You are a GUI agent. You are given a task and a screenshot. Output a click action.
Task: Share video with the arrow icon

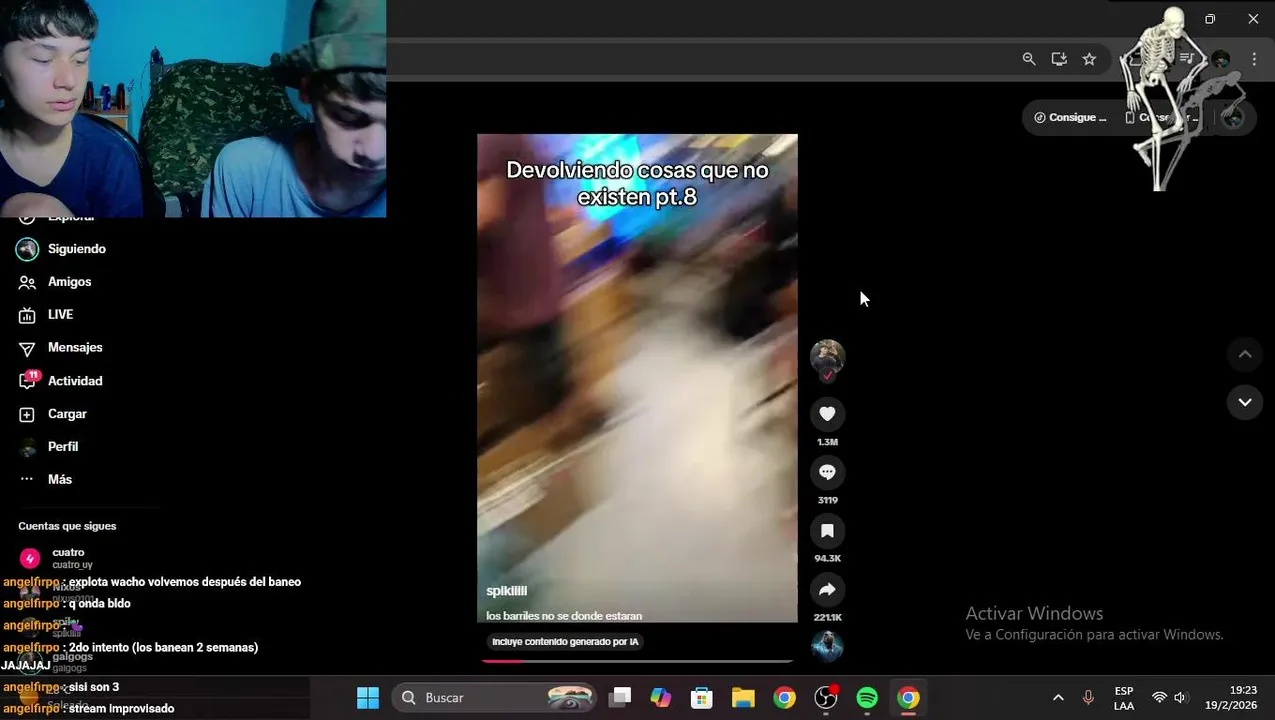click(x=827, y=590)
